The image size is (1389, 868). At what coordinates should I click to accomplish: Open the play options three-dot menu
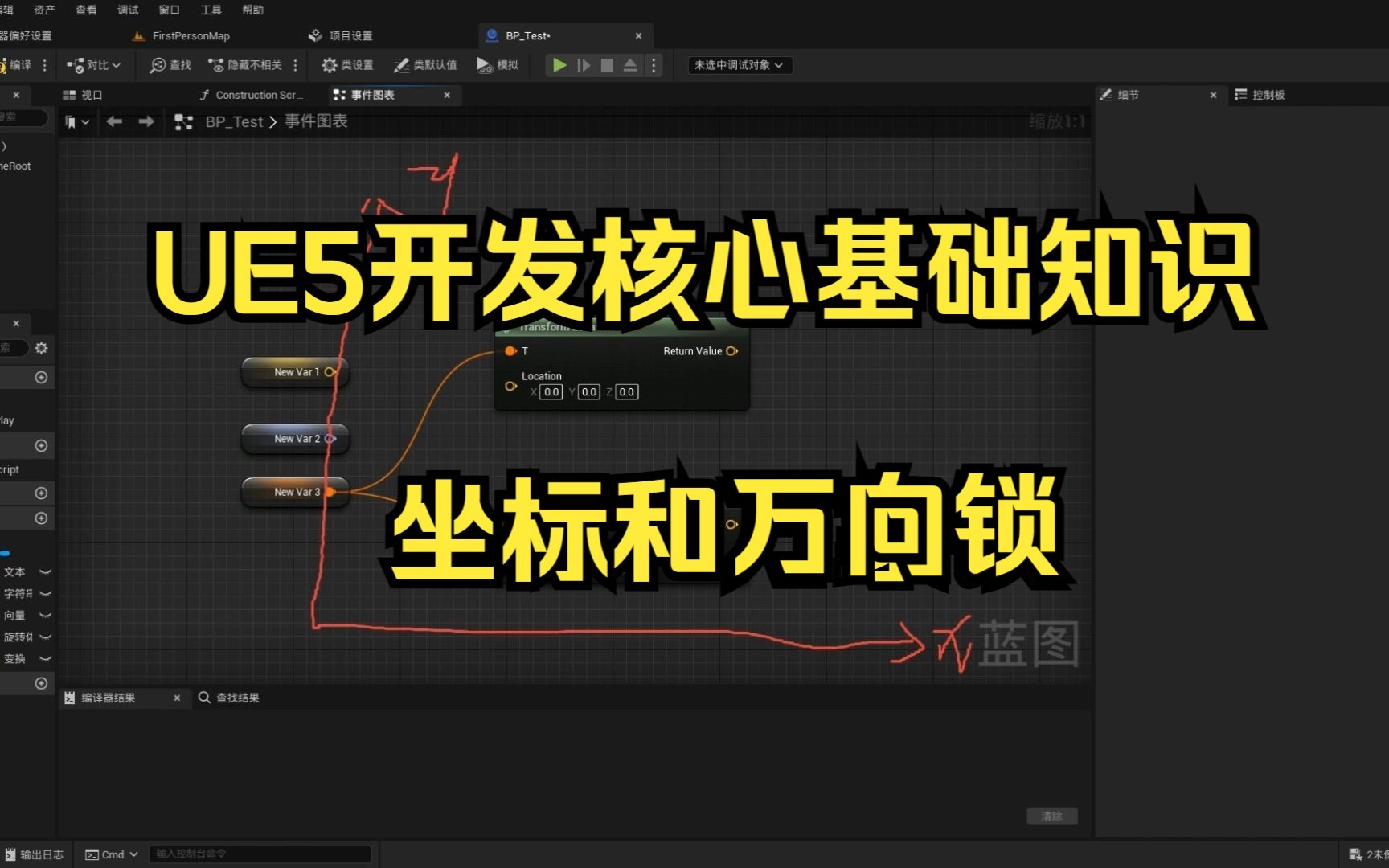tap(654, 65)
